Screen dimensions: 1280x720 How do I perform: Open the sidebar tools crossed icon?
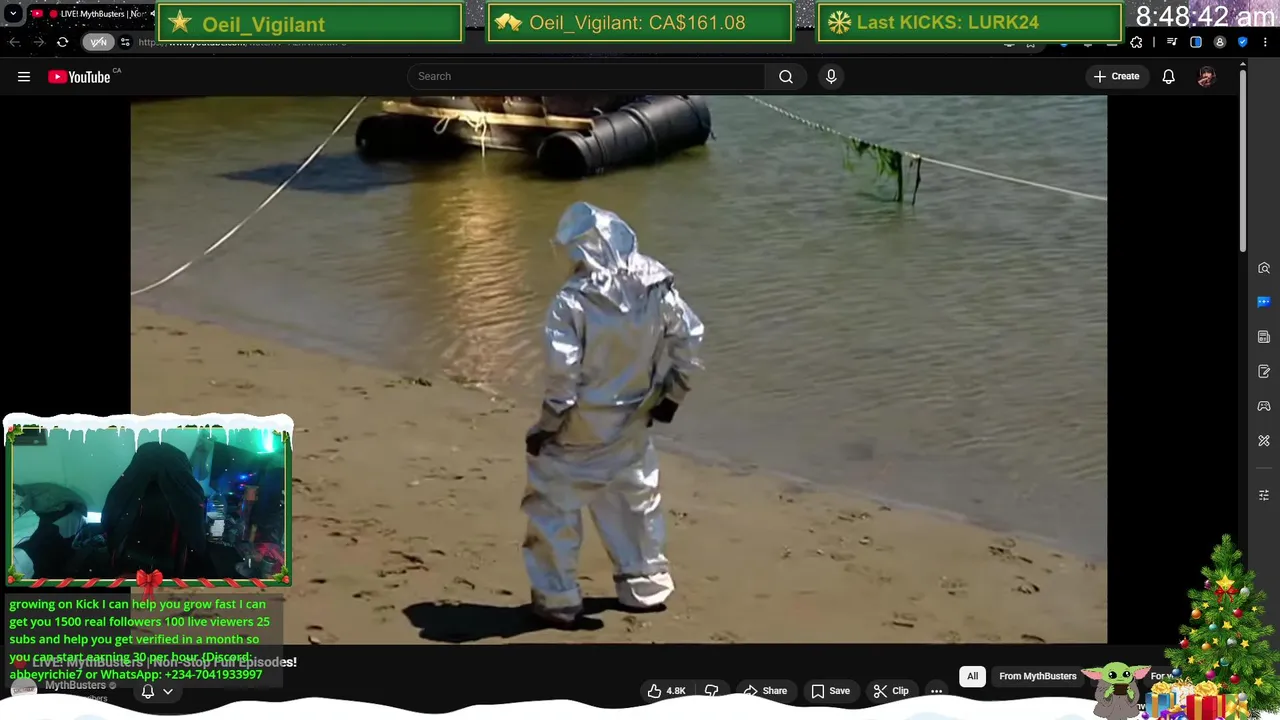pos(1264,441)
